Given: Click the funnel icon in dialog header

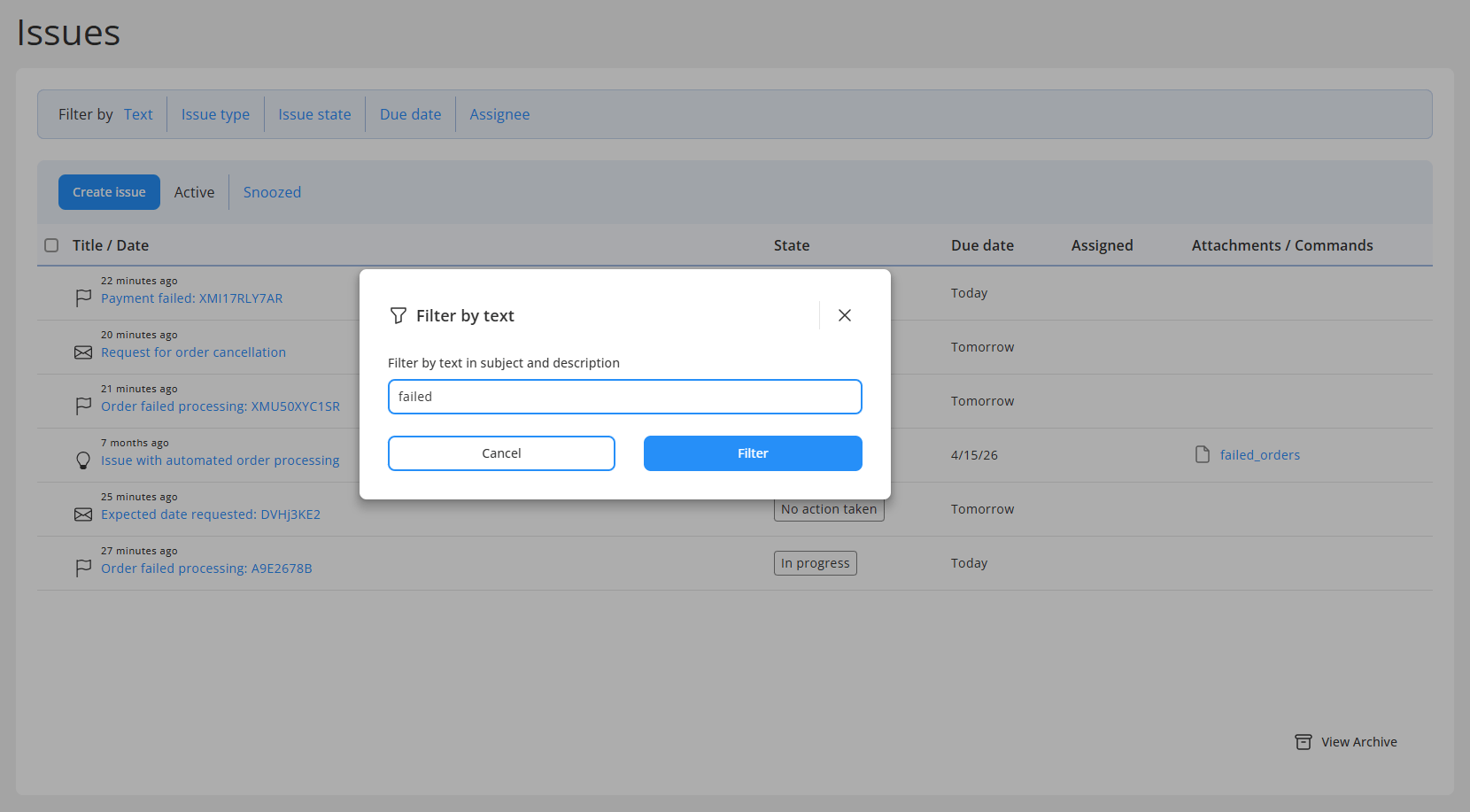Looking at the screenshot, I should [x=398, y=315].
